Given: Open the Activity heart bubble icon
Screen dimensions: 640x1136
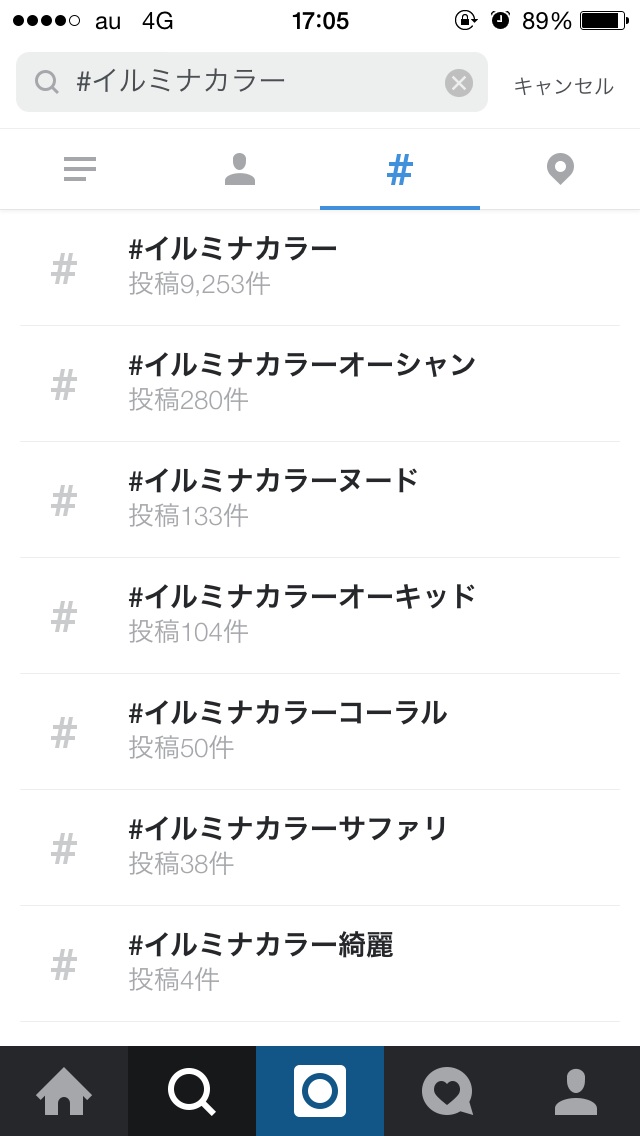Looking at the screenshot, I should (x=447, y=1091).
